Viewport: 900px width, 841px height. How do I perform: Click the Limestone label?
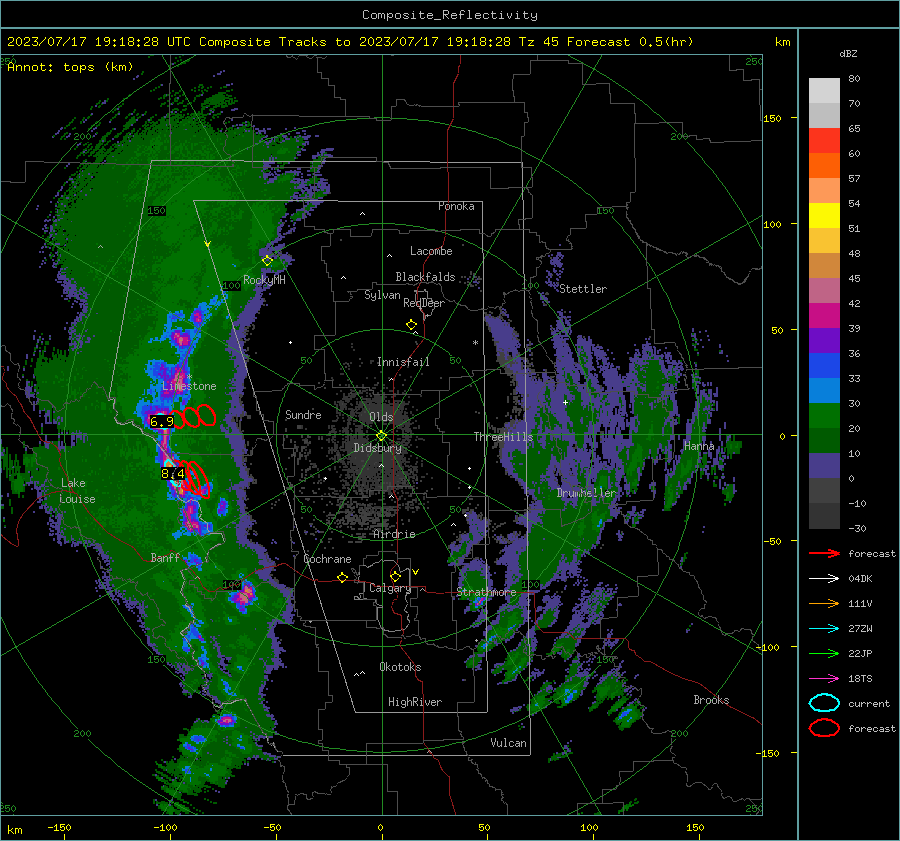(x=189, y=386)
